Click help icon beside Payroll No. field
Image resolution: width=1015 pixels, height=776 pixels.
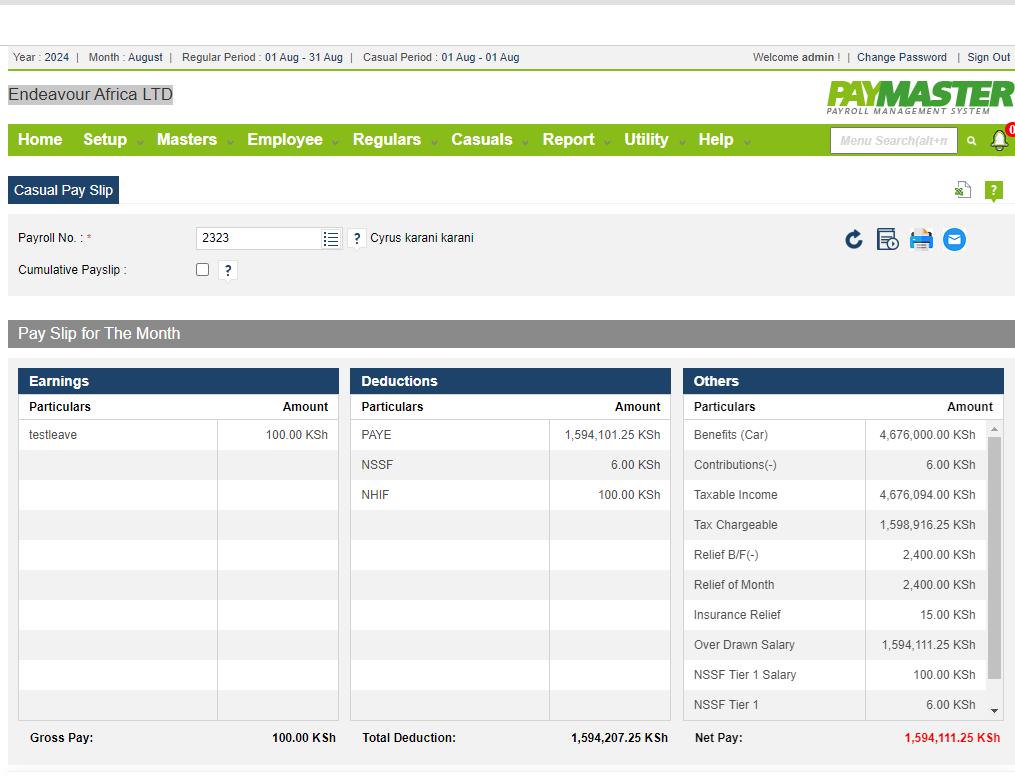pyautogui.click(x=357, y=239)
